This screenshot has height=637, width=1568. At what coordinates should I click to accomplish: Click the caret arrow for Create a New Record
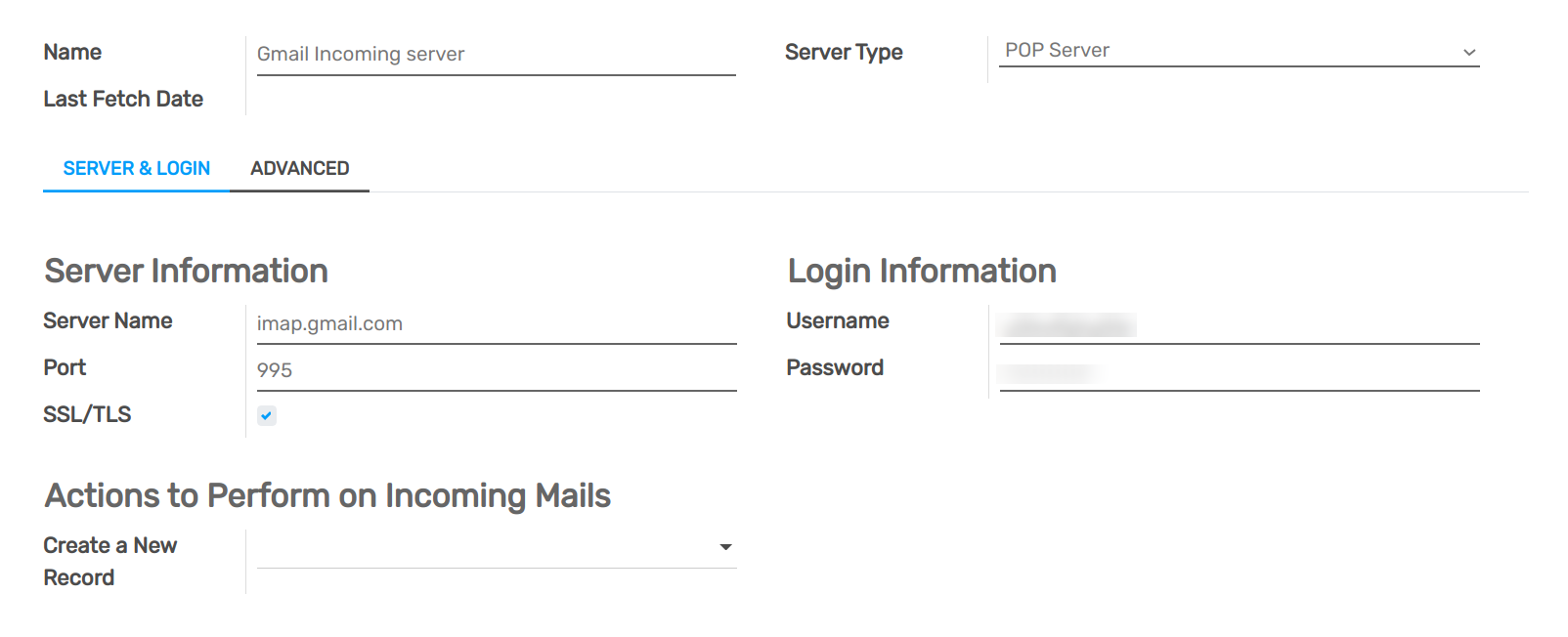[x=725, y=547]
